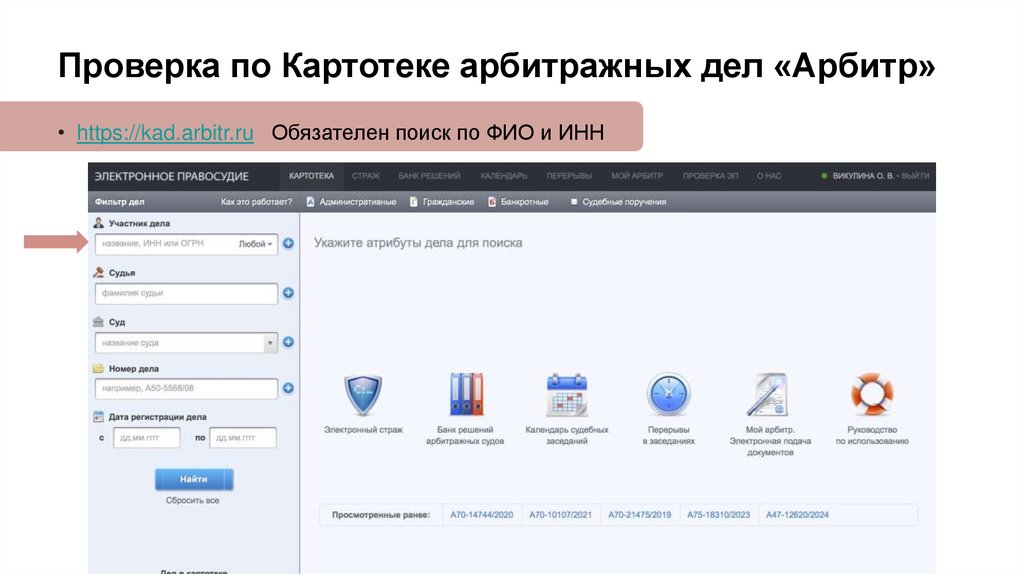Select the КАРТОТЕКА tab
Image resolution: width=1024 pixels, height=574 pixels.
point(312,176)
